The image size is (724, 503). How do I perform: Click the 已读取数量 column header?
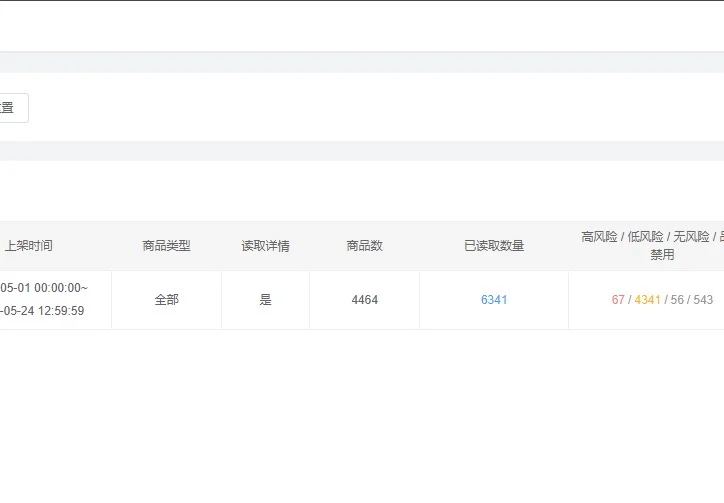(494, 246)
